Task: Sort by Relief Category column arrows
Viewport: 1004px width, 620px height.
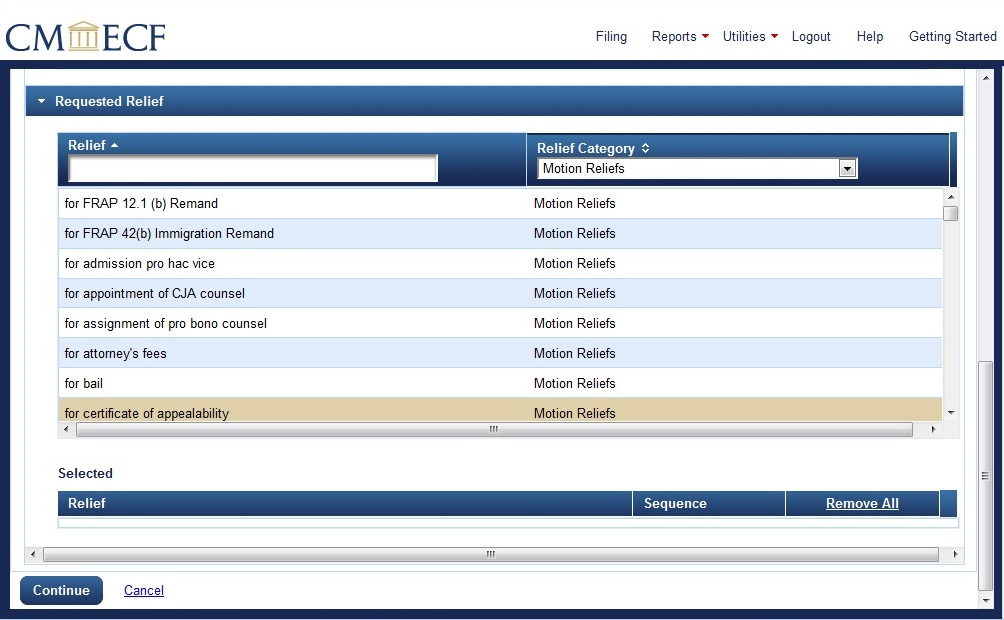Action: 645,149
